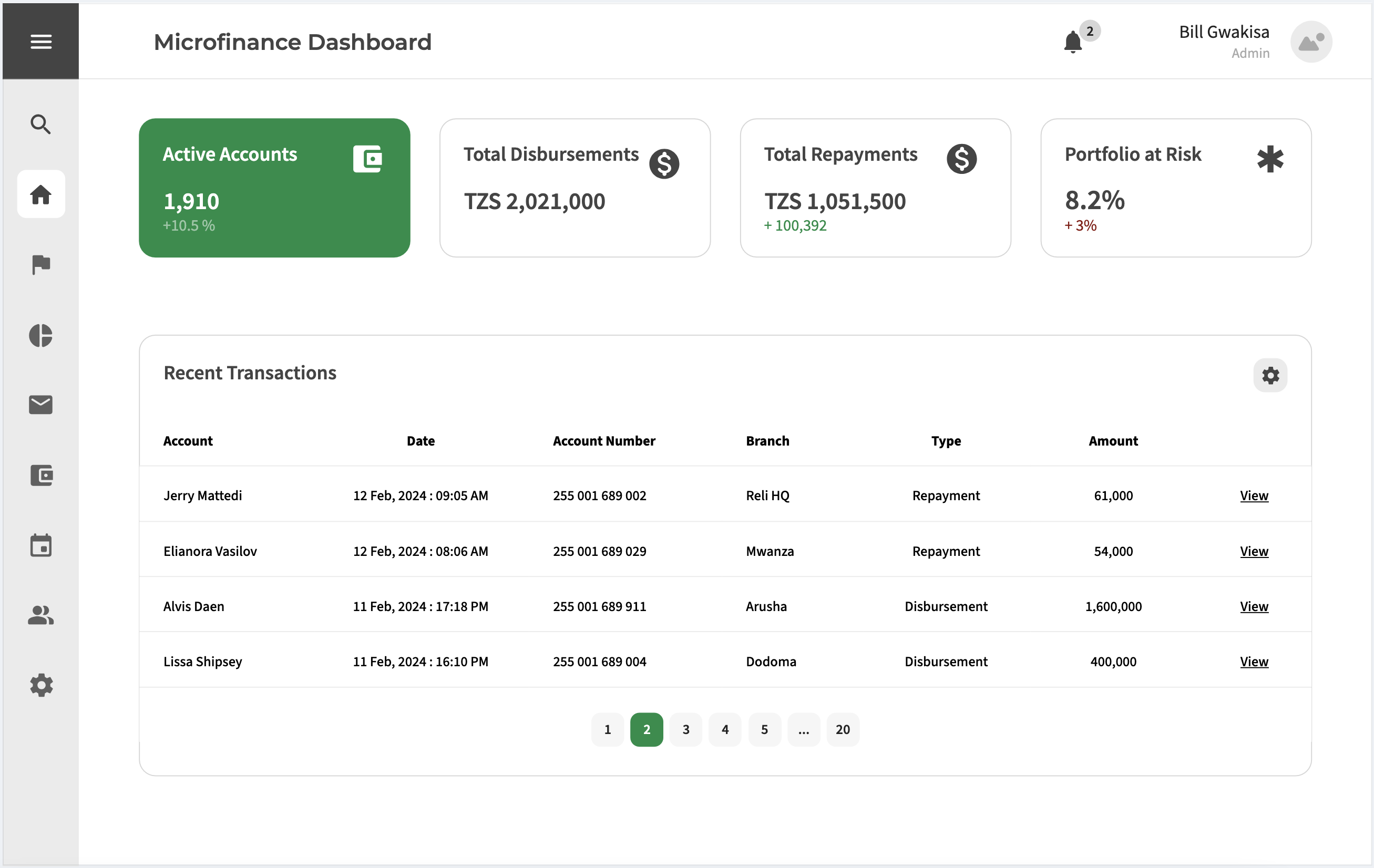Open the wallet icon in sidebar
Screen dimensions: 1374x868
(x=40, y=475)
